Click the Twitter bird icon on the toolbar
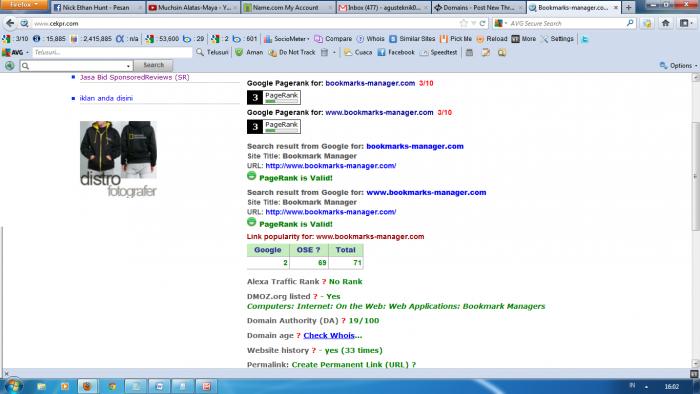700x394 pixels. click(x=584, y=39)
